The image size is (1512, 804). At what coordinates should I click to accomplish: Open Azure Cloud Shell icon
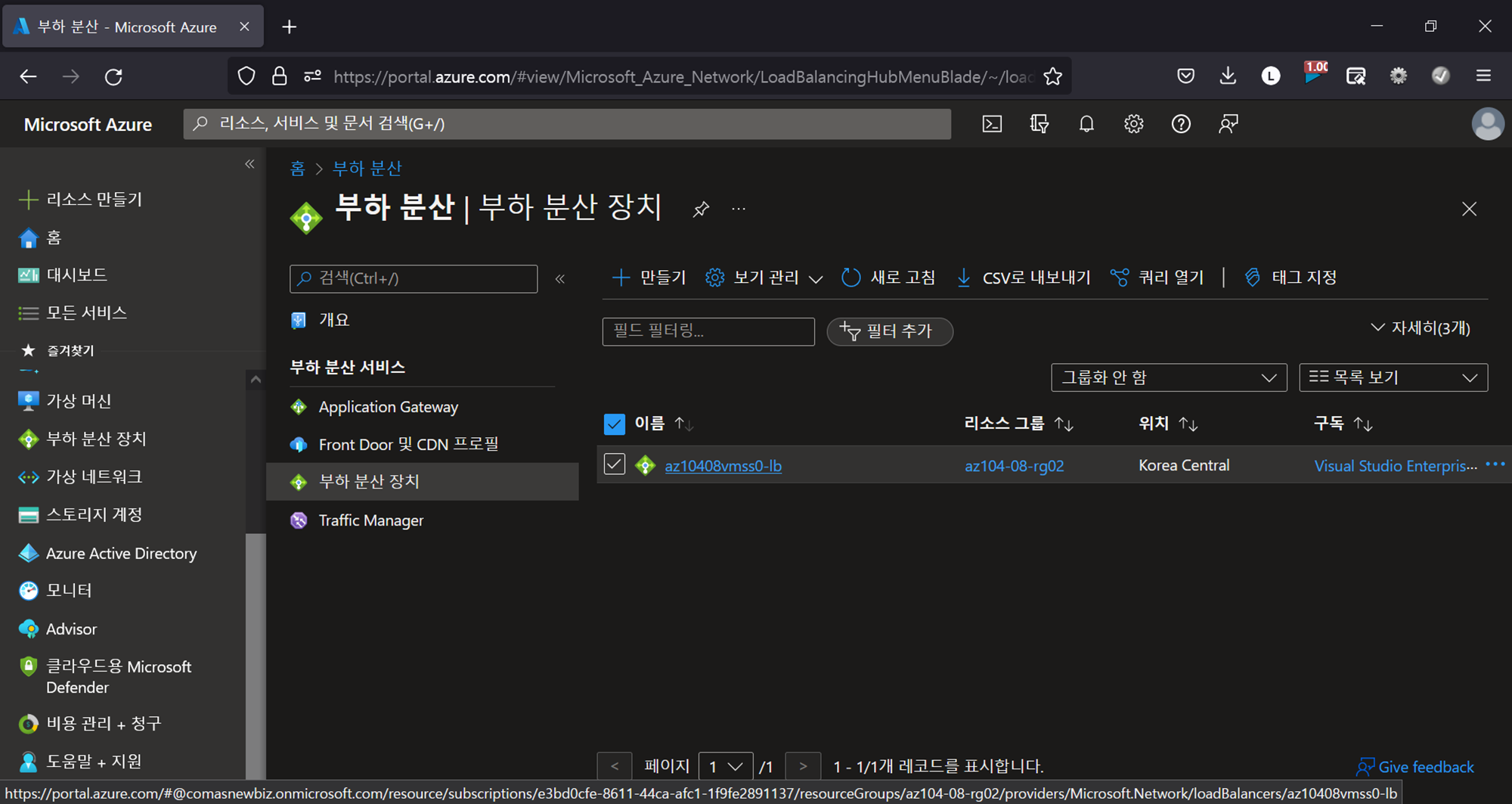click(x=992, y=124)
